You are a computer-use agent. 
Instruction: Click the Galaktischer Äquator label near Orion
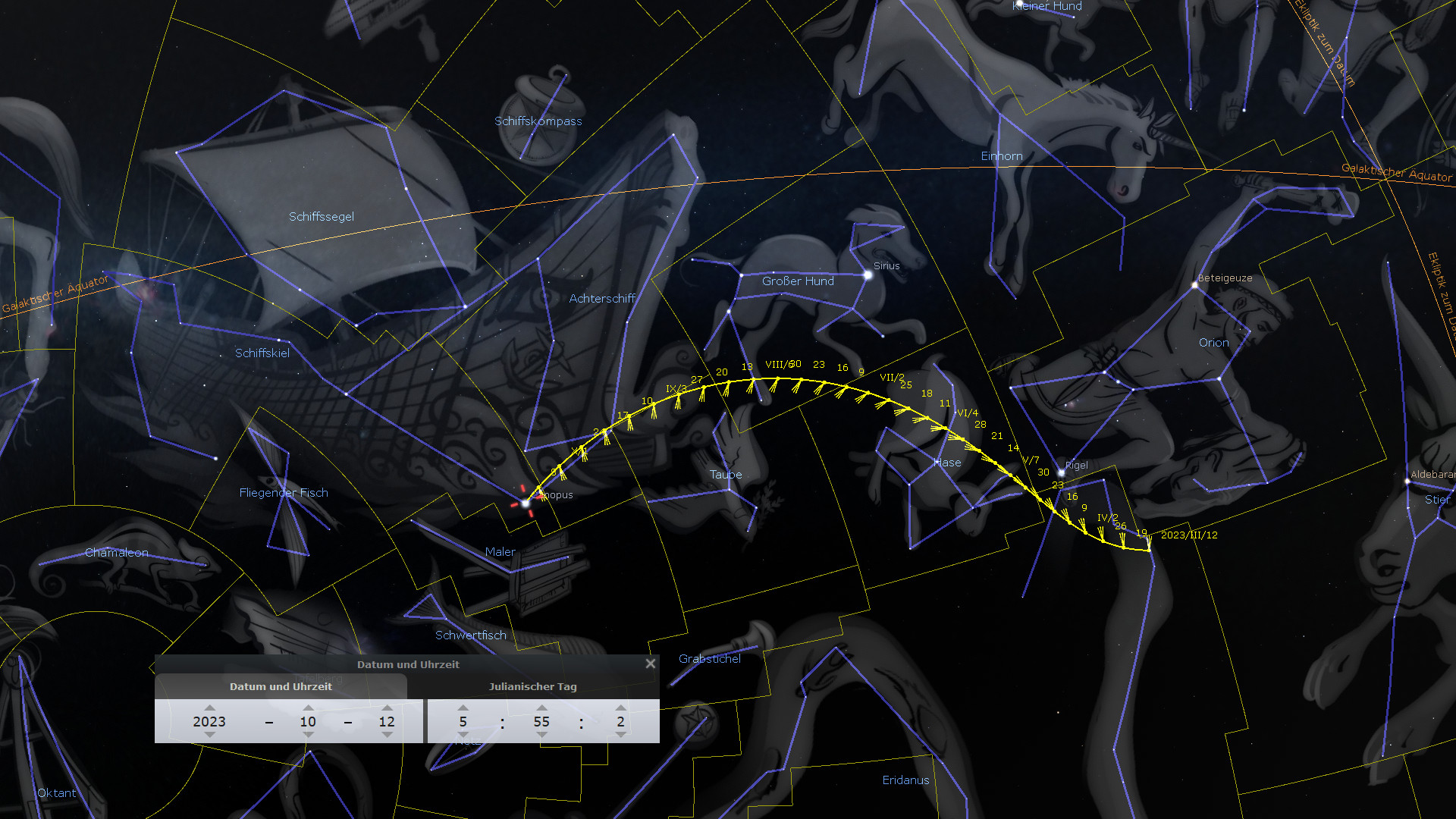pos(1397,173)
